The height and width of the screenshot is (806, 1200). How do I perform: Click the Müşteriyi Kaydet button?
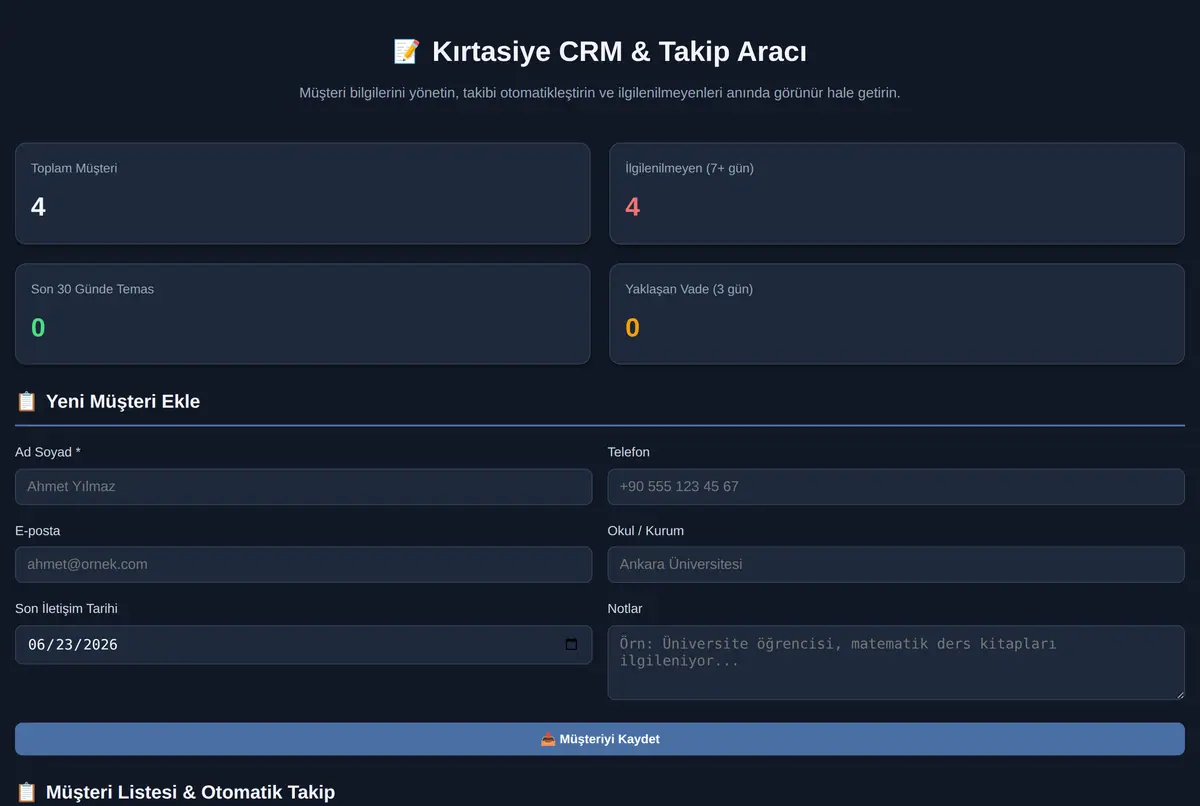[x=600, y=739]
